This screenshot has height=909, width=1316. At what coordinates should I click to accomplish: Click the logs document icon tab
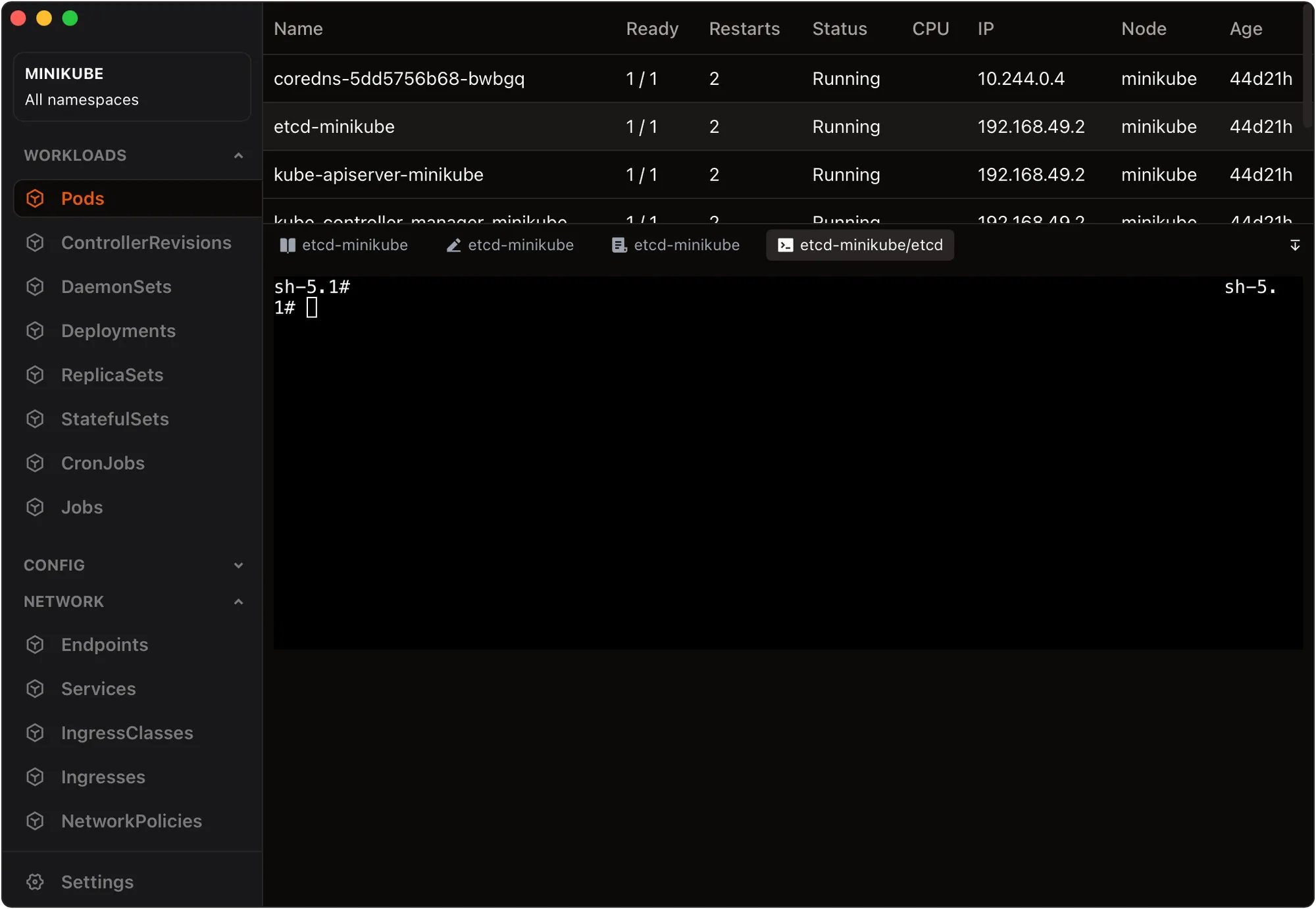619,245
